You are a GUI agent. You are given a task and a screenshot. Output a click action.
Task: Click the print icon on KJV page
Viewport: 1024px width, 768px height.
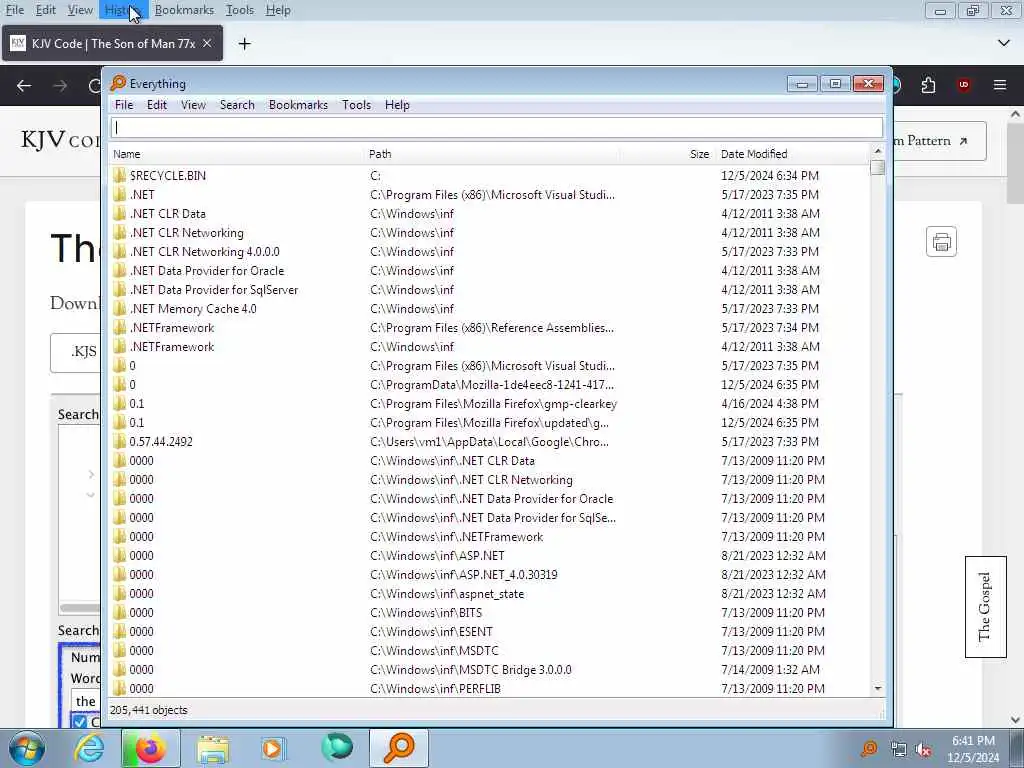tap(941, 242)
